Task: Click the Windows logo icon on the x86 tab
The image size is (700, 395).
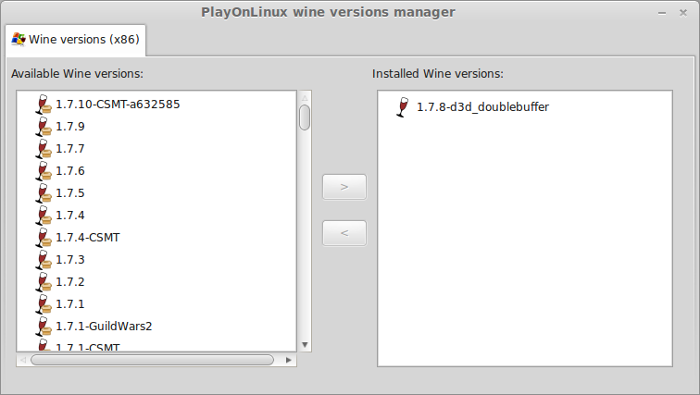Action: (18, 39)
